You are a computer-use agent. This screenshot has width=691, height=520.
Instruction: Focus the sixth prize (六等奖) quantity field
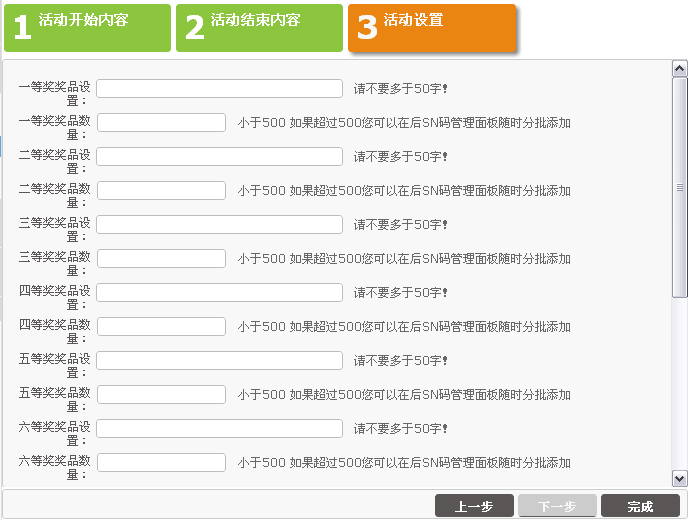[x=161, y=463]
